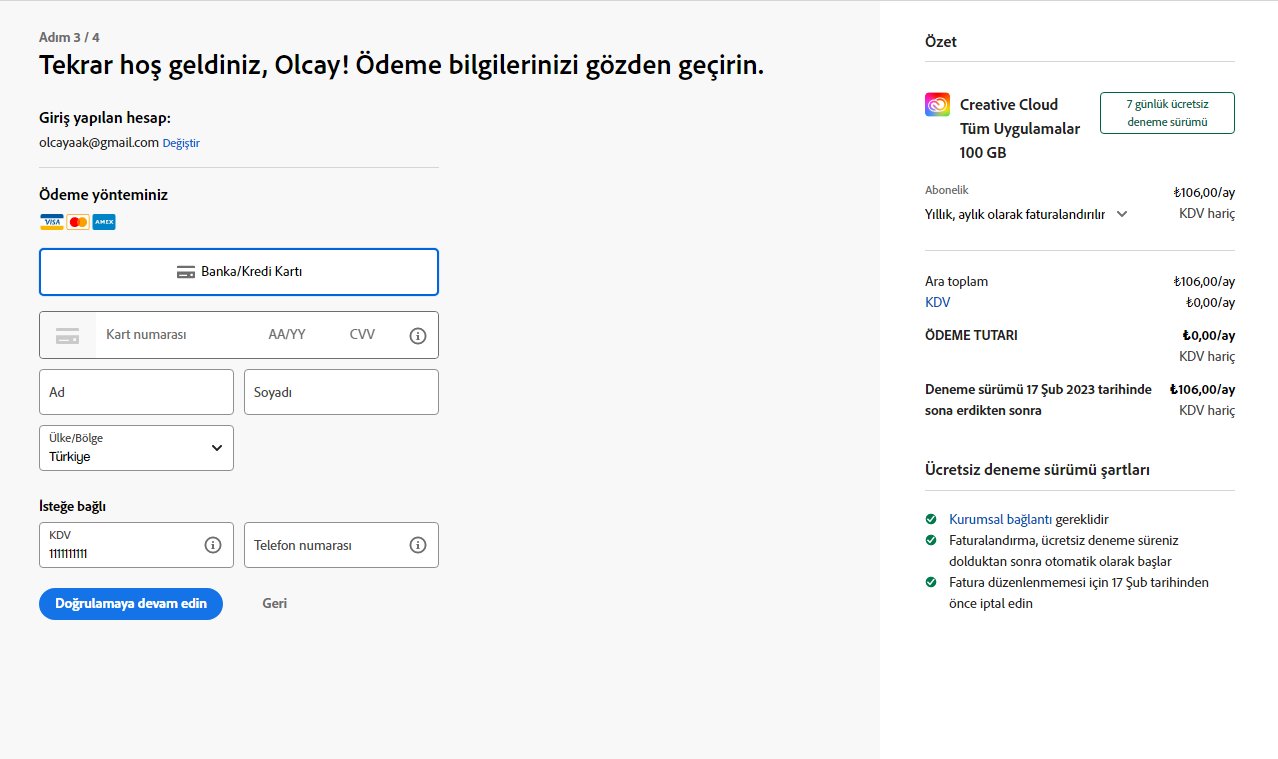Click the CVV info icon
The height and width of the screenshot is (759, 1278).
tap(418, 336)
